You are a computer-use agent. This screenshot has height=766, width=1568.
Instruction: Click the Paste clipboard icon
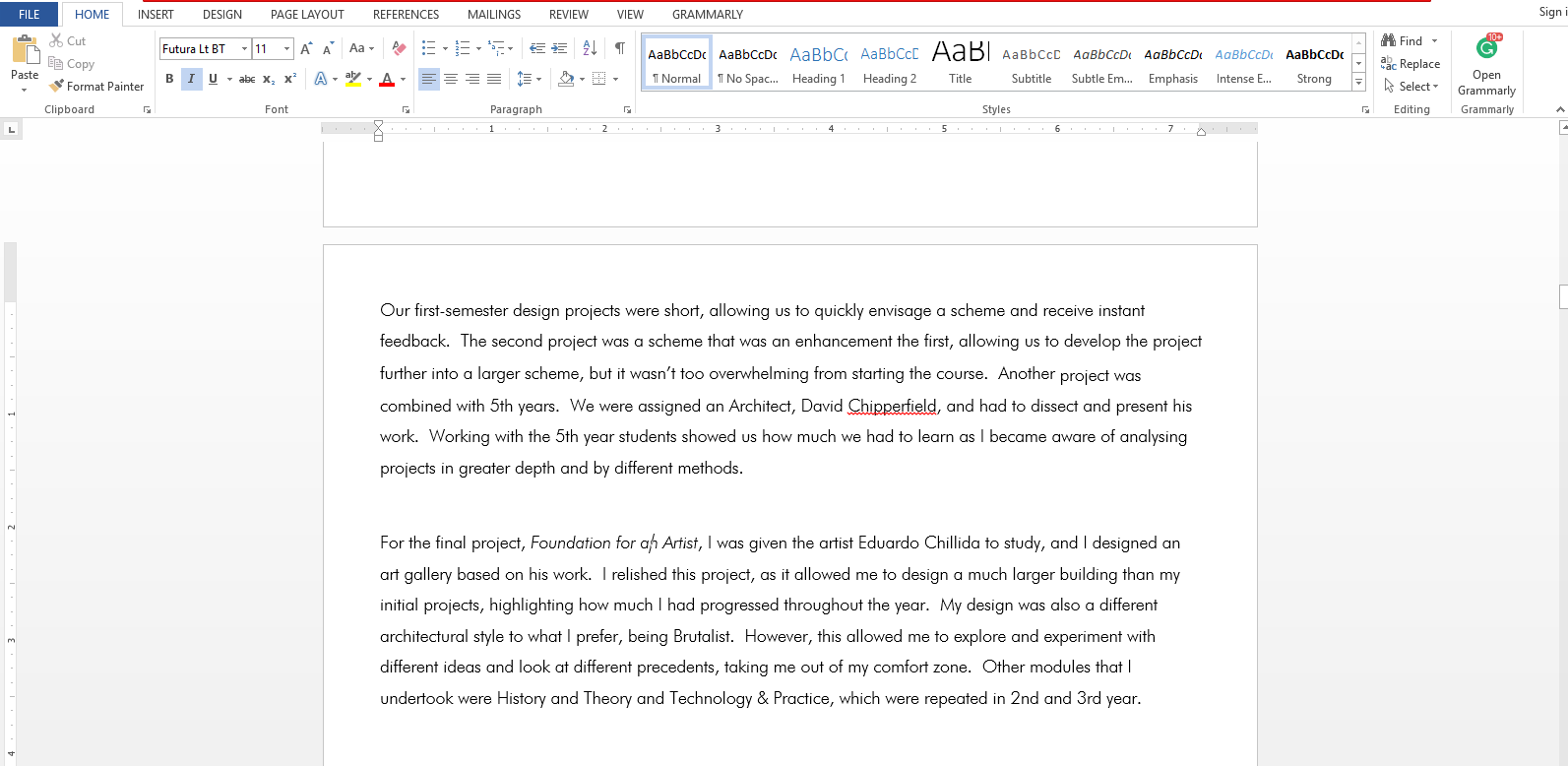coord(25,49)
